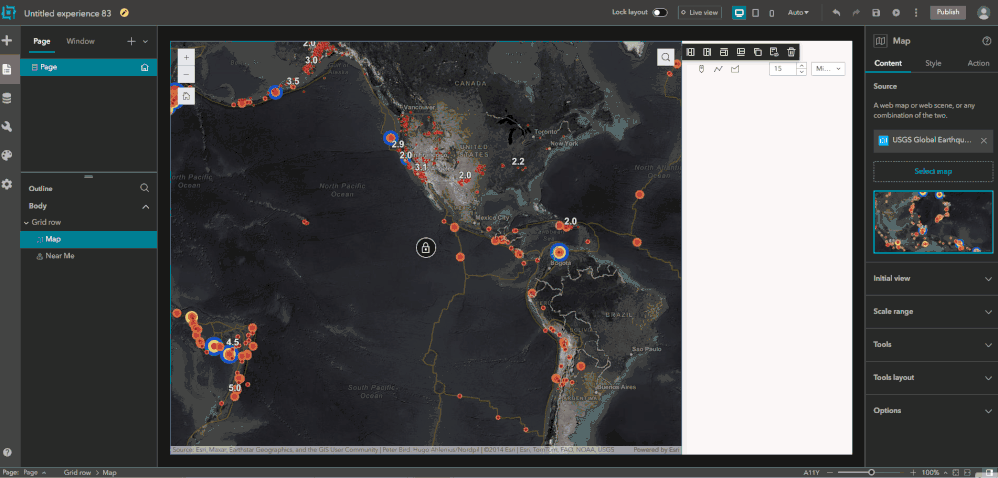The height and width of the screenshot is (478, 998).
Task: Save the experience
Action: pyautogui.click(x=876, y=13)
